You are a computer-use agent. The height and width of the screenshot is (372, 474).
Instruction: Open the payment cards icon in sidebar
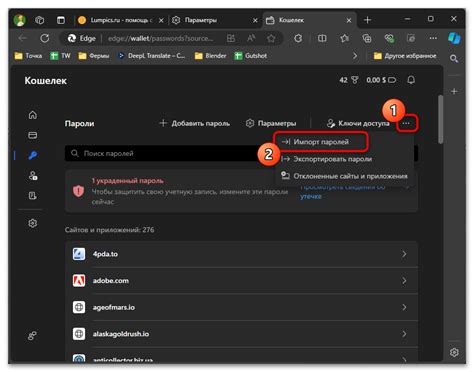[x=33, y=135]
